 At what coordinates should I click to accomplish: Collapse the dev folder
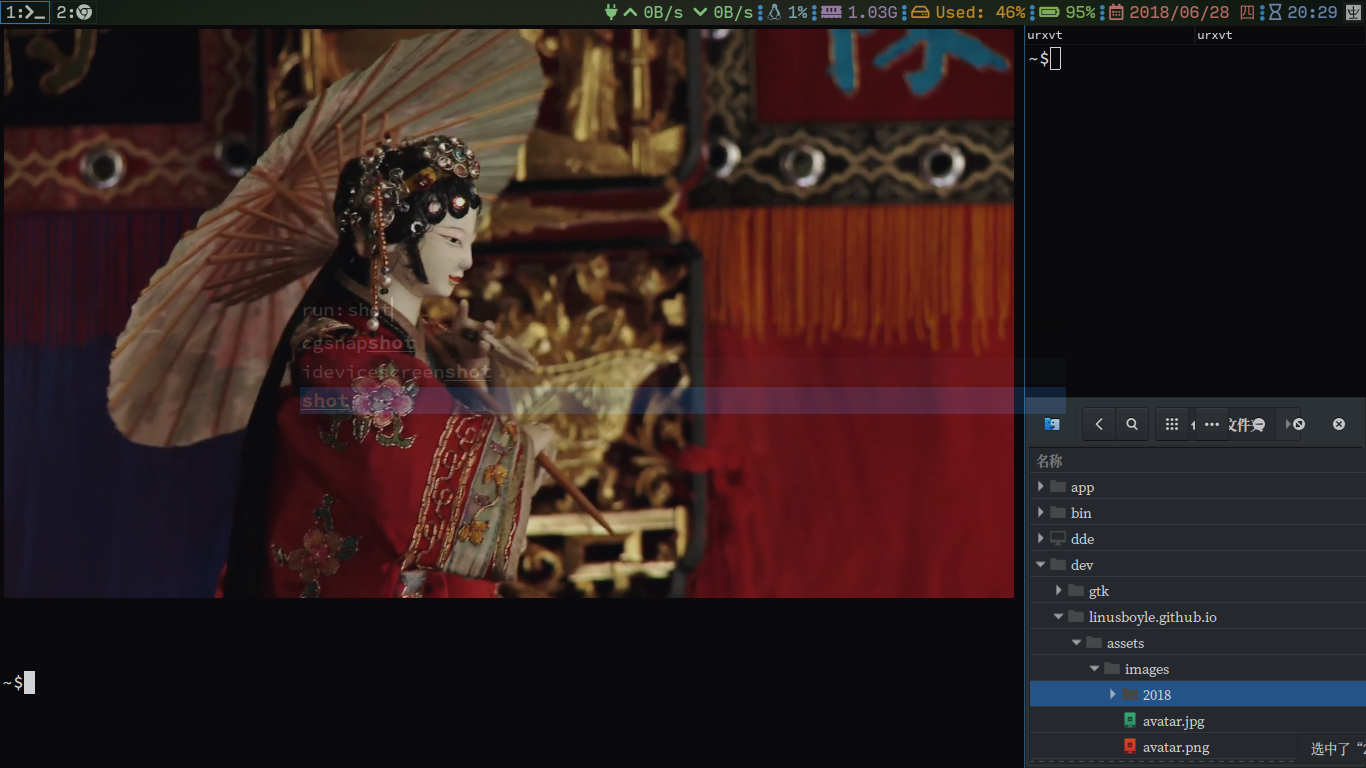click(x=1041, y=565)
